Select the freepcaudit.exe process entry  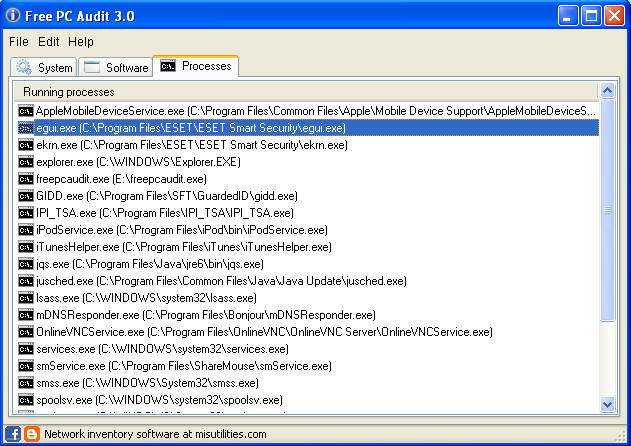[x=308, y=179]
